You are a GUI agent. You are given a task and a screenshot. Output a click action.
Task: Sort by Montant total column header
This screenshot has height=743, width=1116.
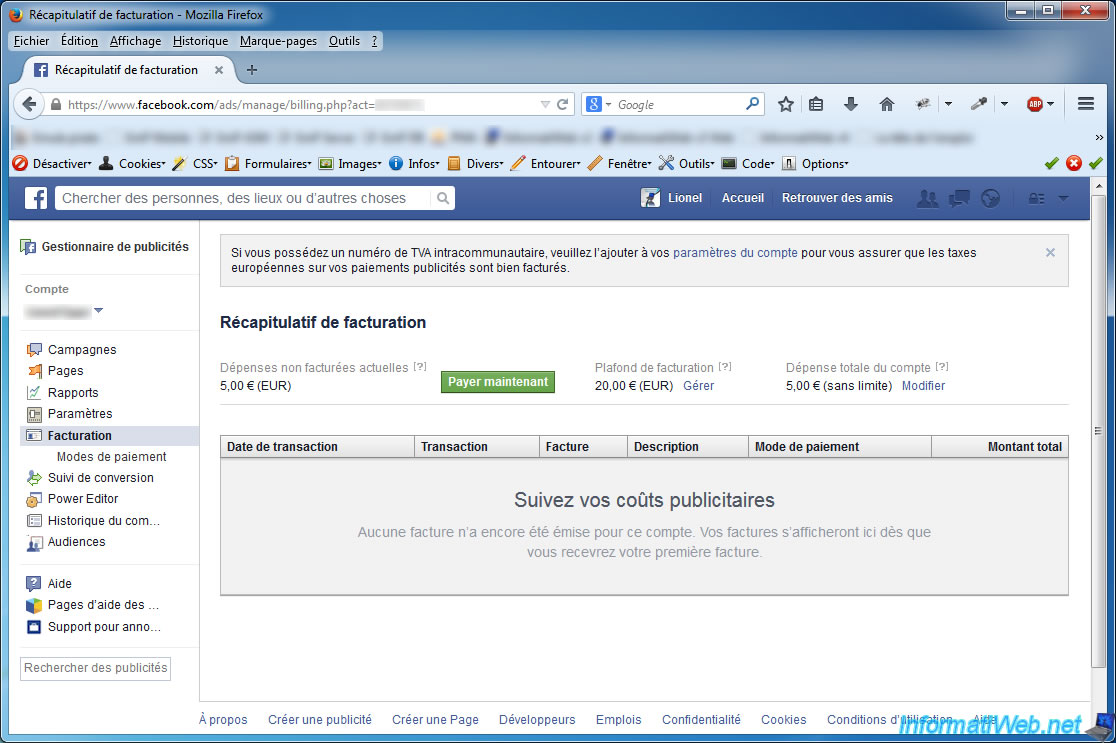pyautogui.click(x=1000, y=447)
